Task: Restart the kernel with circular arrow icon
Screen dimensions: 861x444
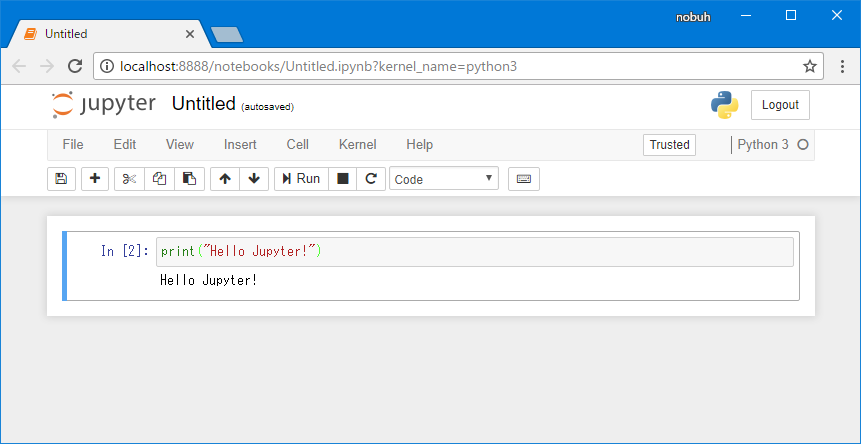Action: tap(371, 179)
